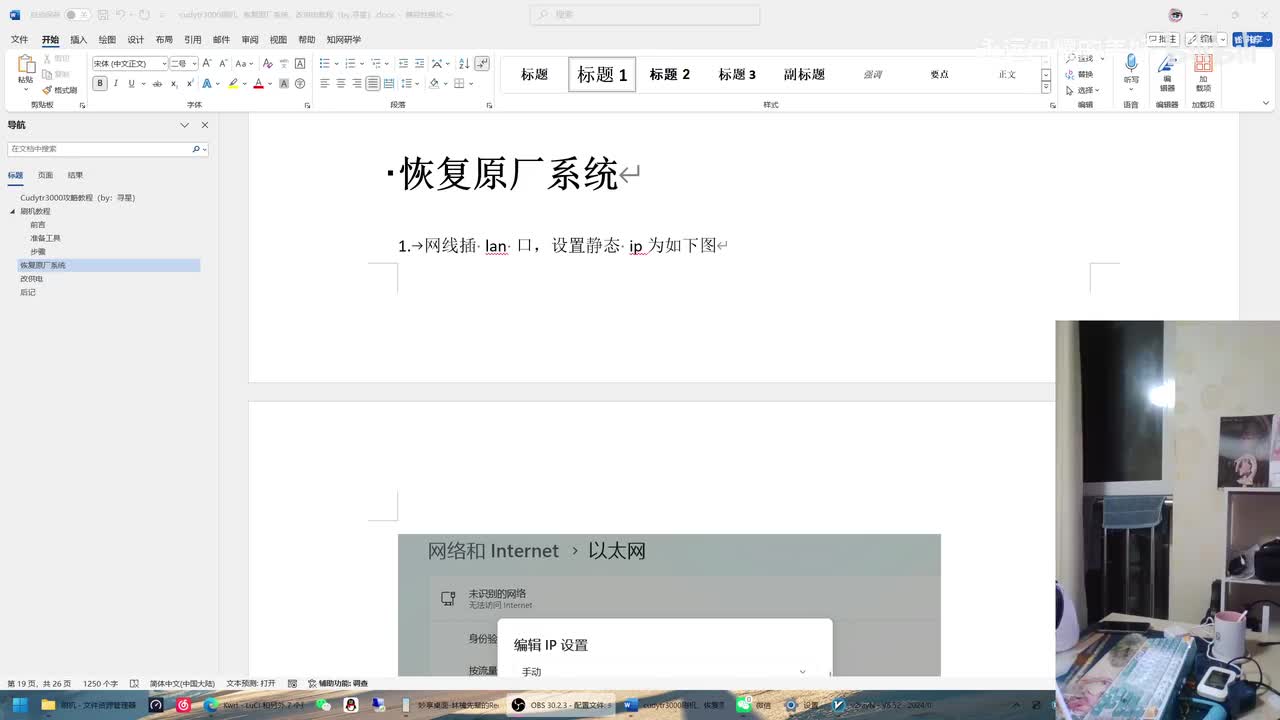Open the Editor tool
The width and height of the screenshot is (1280, 720).
click(x=1167, y=72)
